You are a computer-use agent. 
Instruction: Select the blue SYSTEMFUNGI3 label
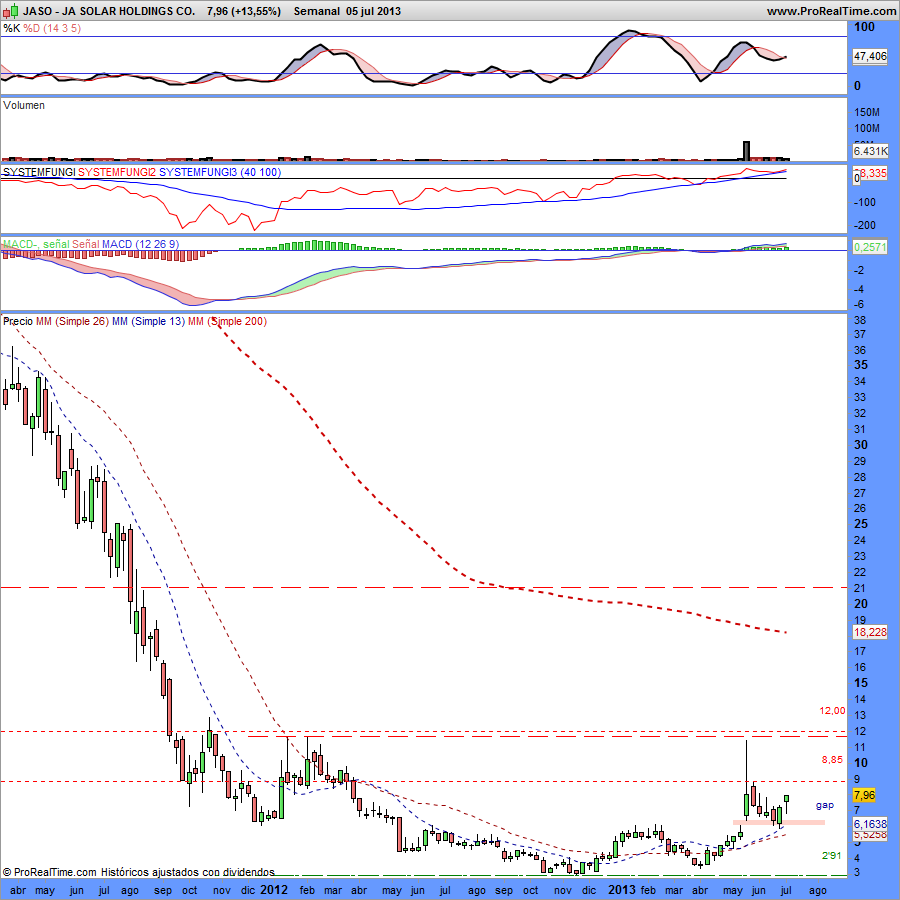tap(198, 172)
